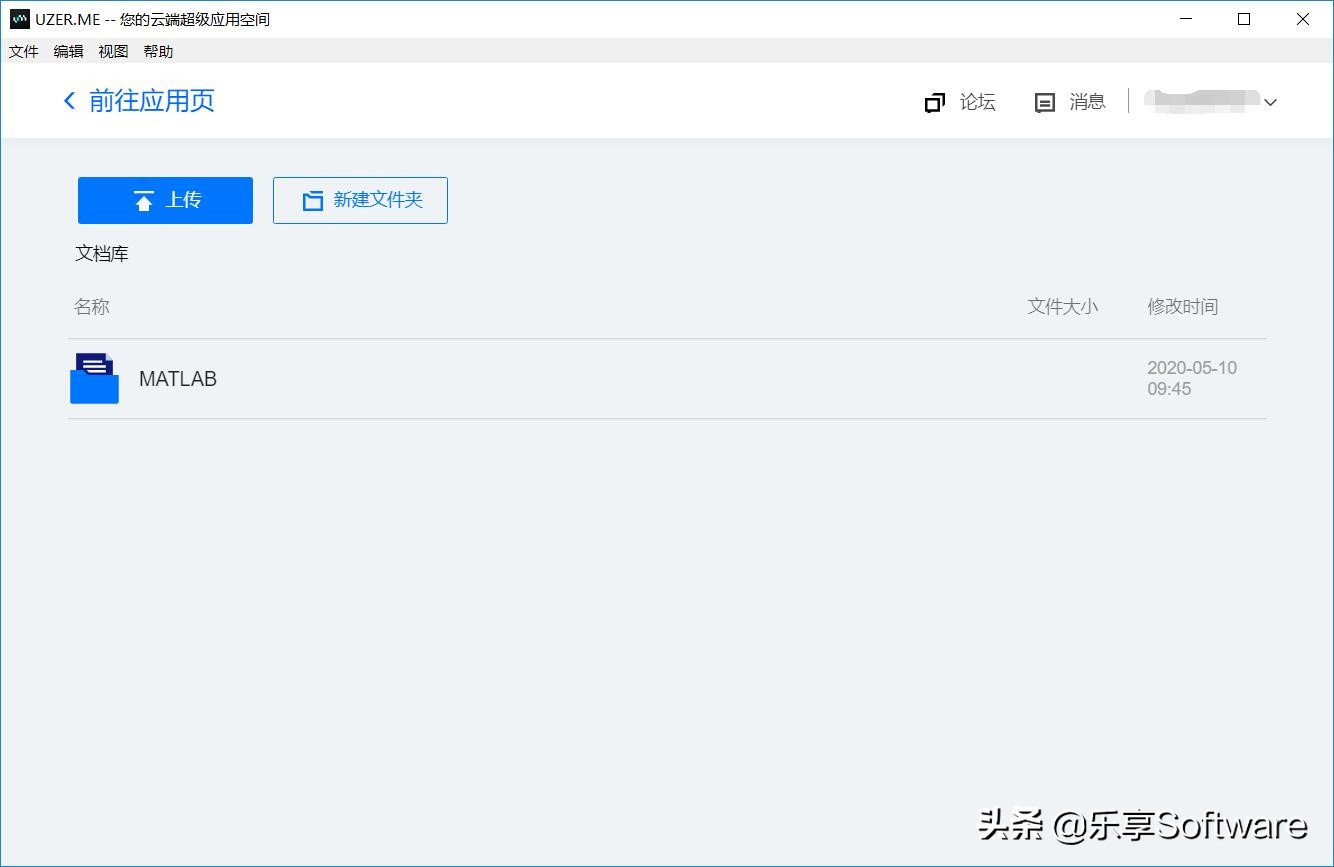Click the back arrow before 前往应用页
The width and height of the screenshot is (1334, 867).
tap(67, 101)
